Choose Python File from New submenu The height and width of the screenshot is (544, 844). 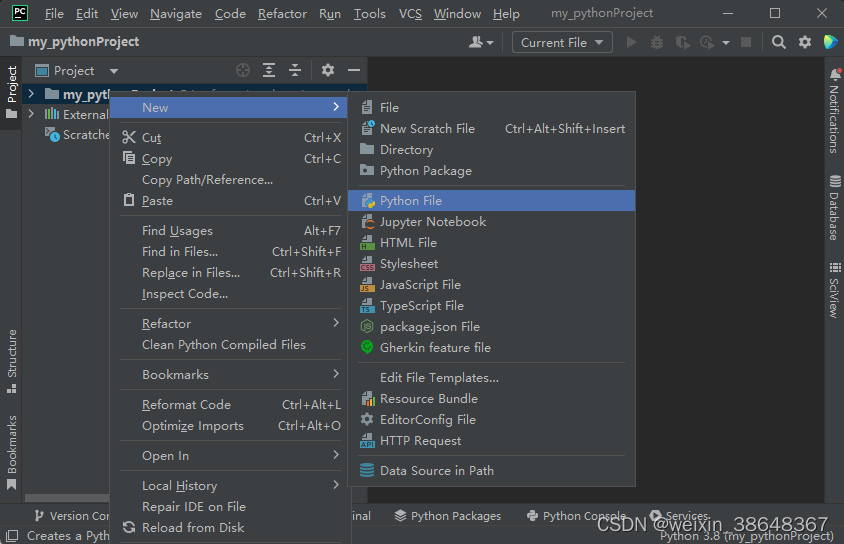(x=491, y=201)
